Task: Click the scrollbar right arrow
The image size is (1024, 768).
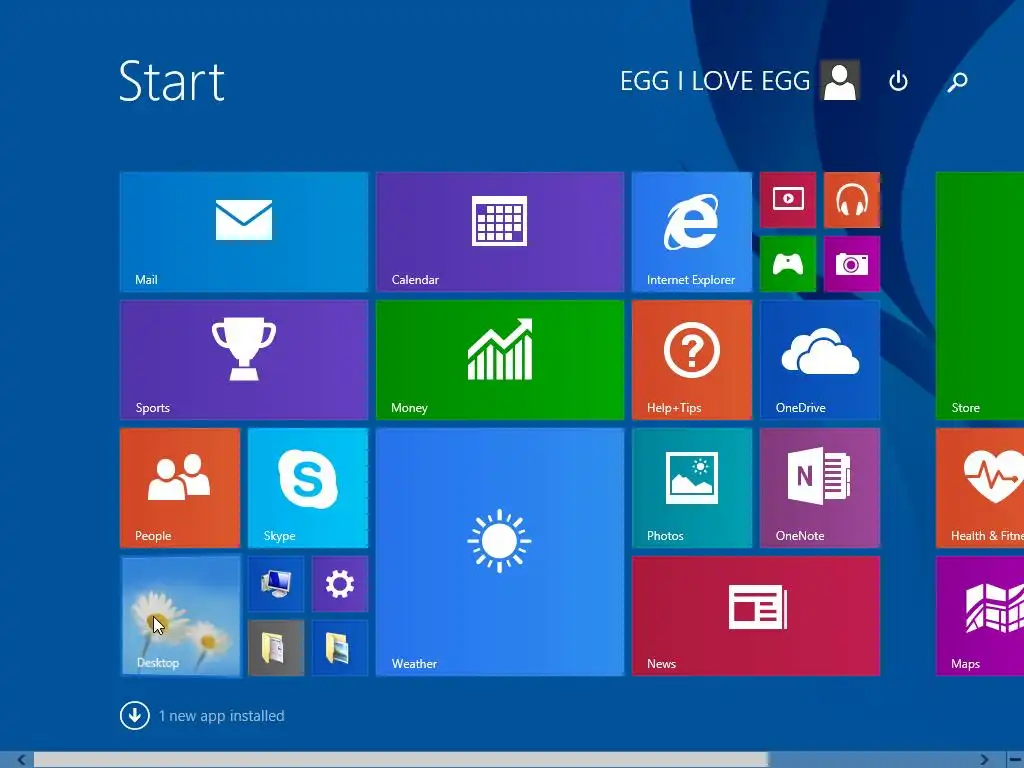Action: click(984, 760)
